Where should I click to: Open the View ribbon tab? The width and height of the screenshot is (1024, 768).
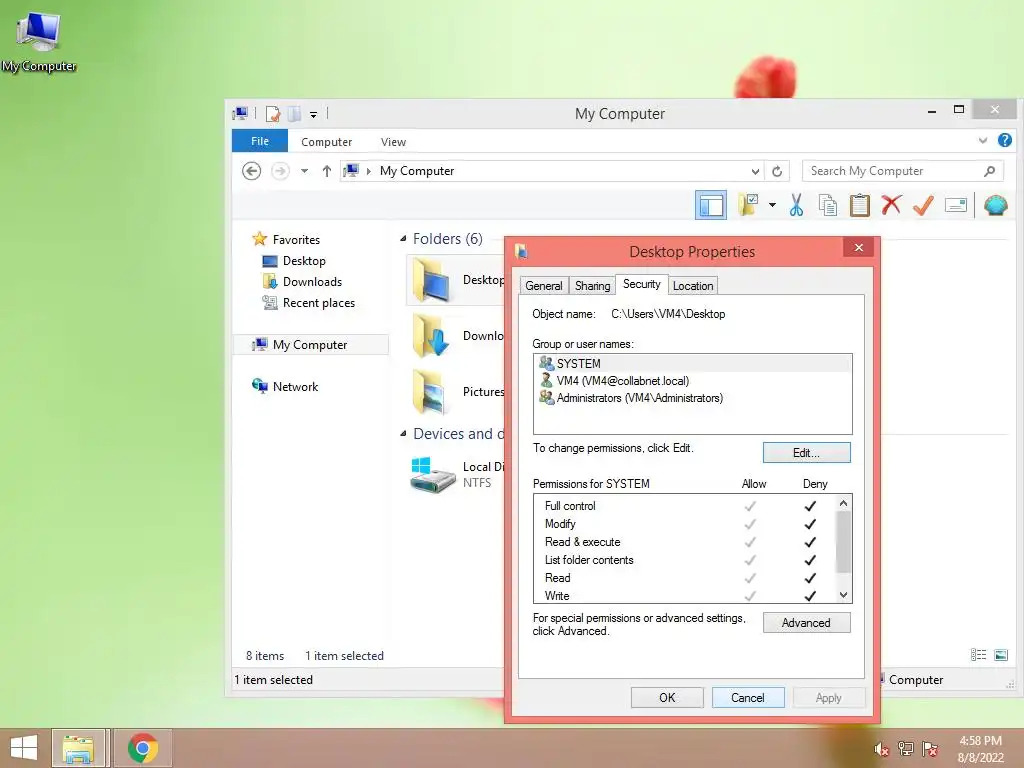[393, 142]
